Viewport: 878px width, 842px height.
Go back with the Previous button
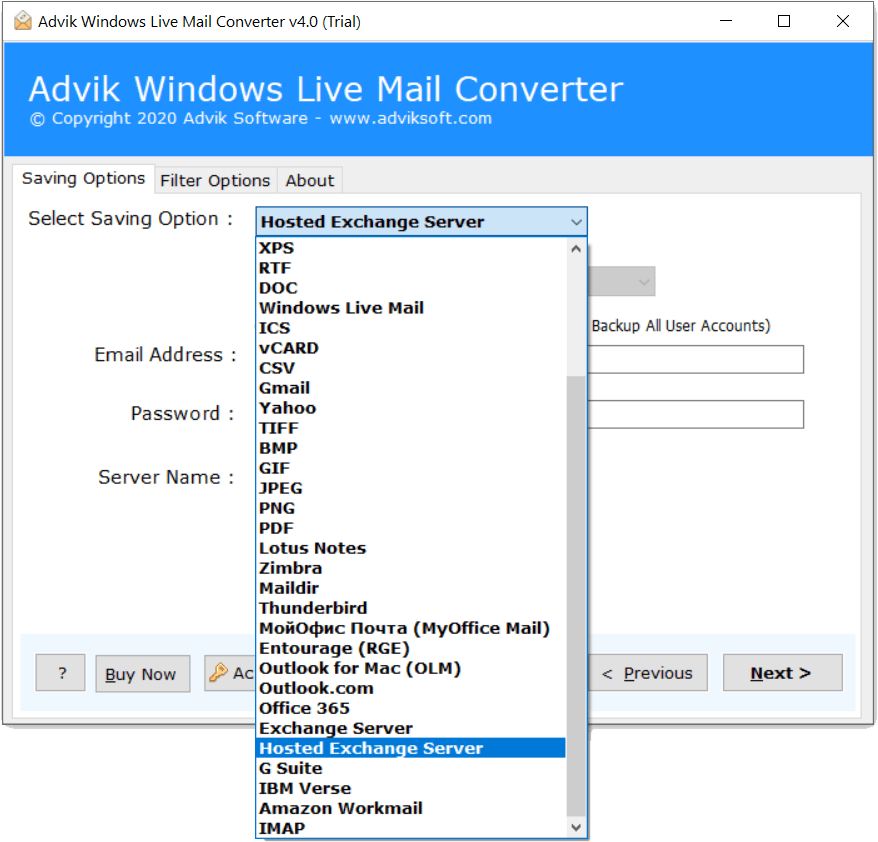tap(648, 673)
